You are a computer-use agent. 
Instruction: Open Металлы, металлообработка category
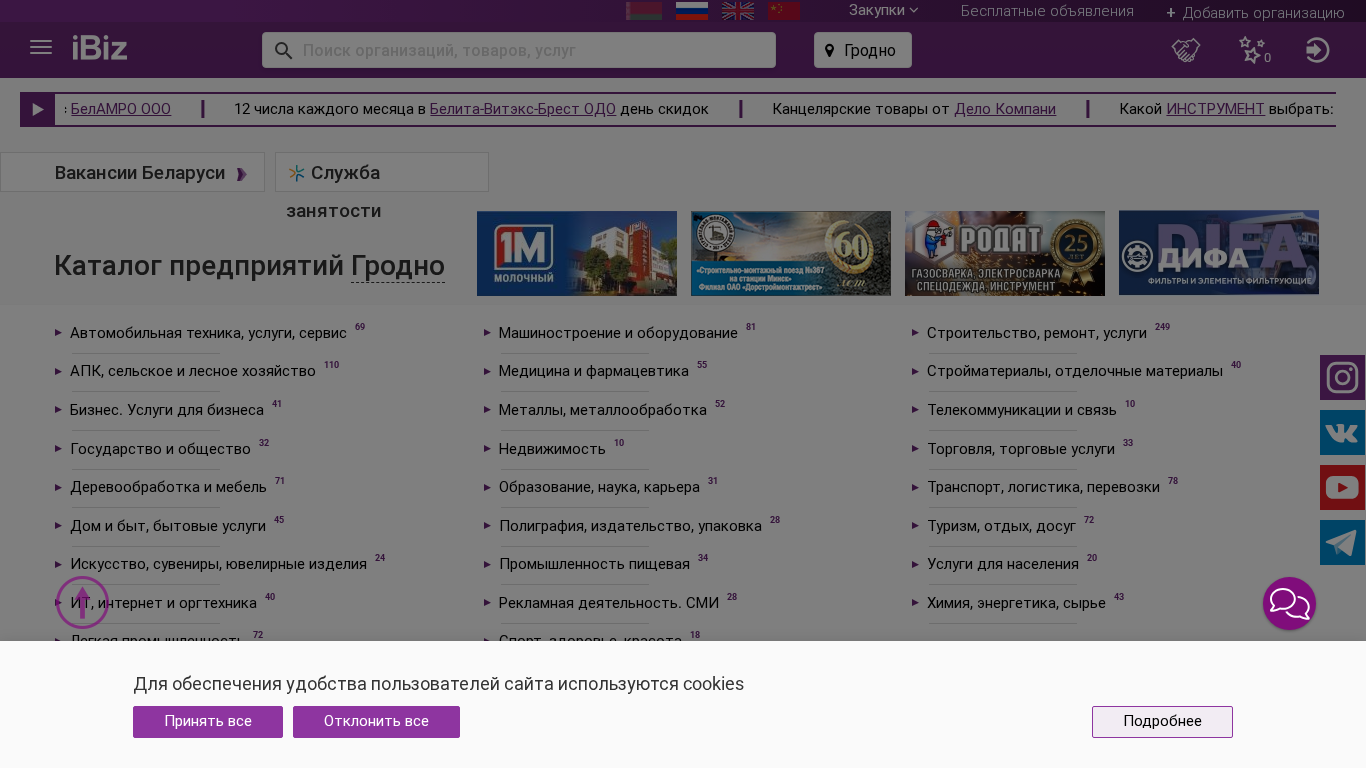pos(603,410)
